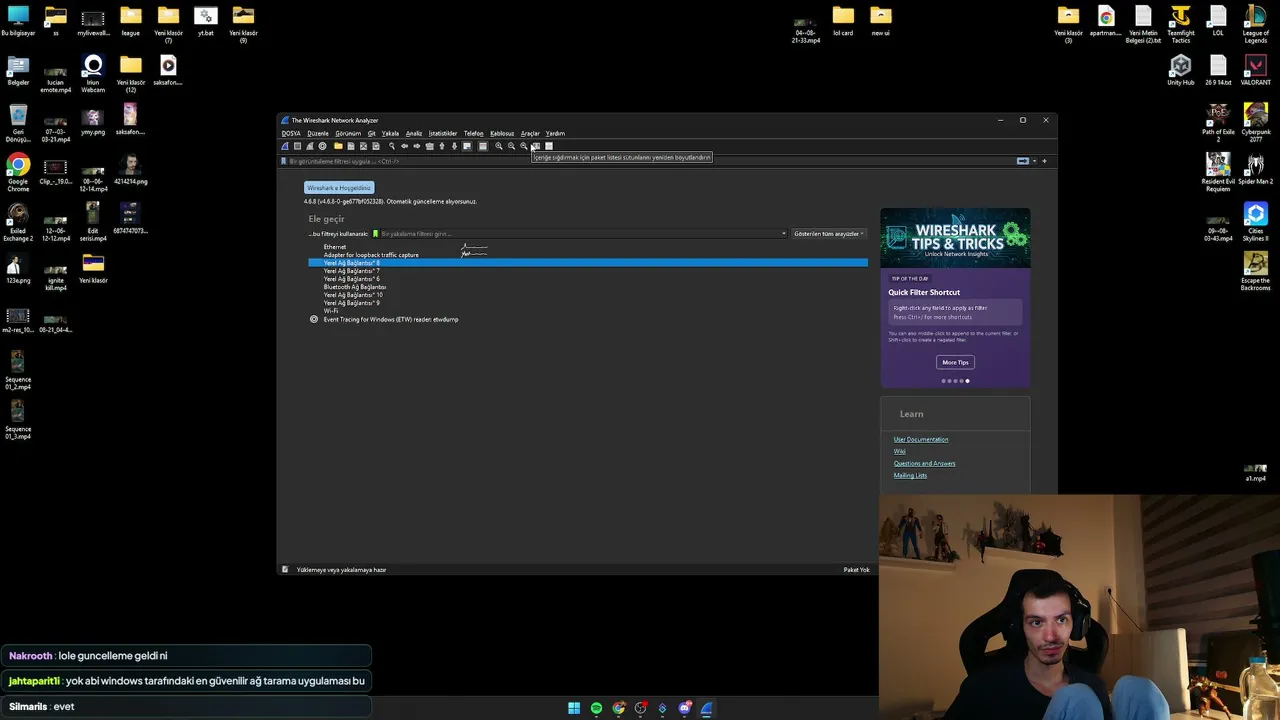Open the Analiz menu

pyautogui.click(x=414, y=133)
